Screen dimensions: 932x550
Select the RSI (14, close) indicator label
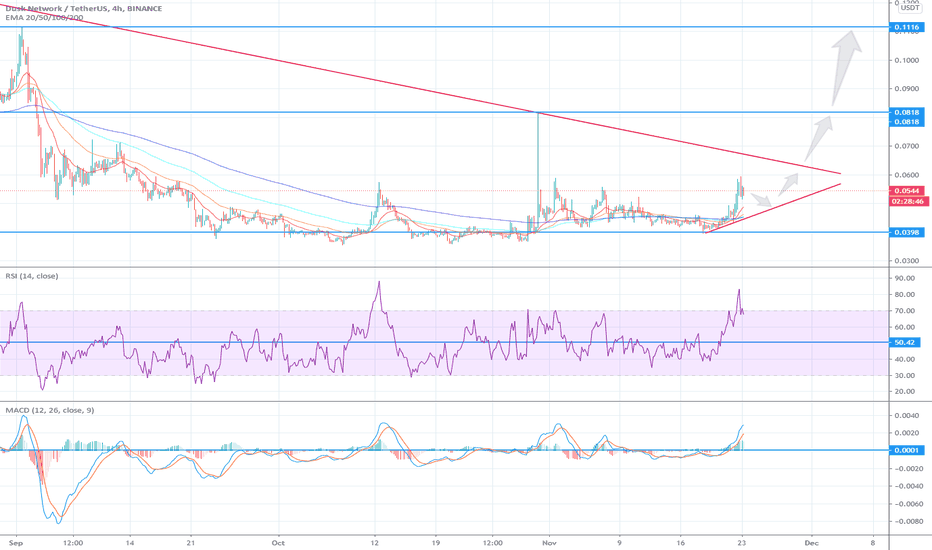click(x=32, y=276)
